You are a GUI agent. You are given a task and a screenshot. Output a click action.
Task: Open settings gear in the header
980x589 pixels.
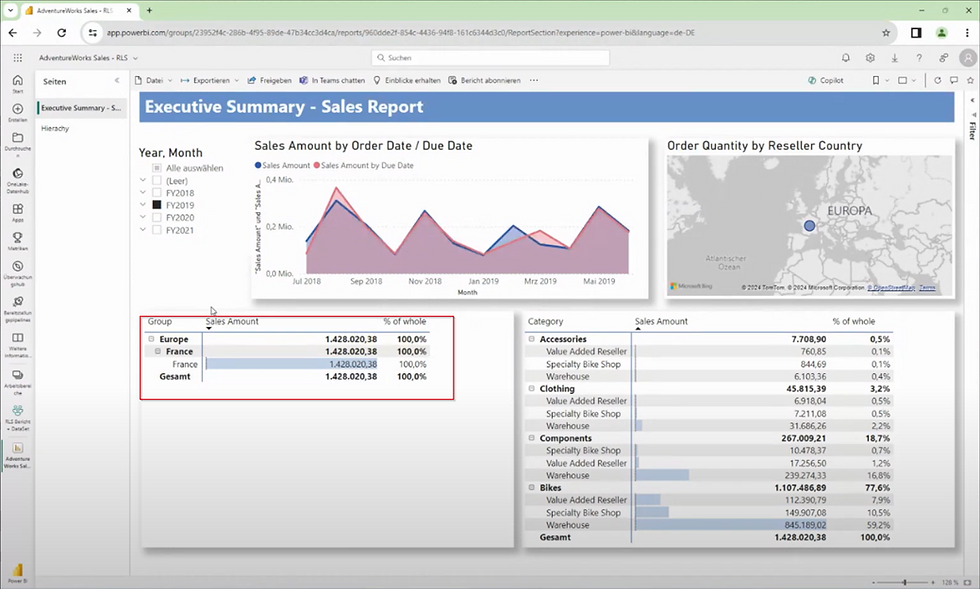[870, 58]
